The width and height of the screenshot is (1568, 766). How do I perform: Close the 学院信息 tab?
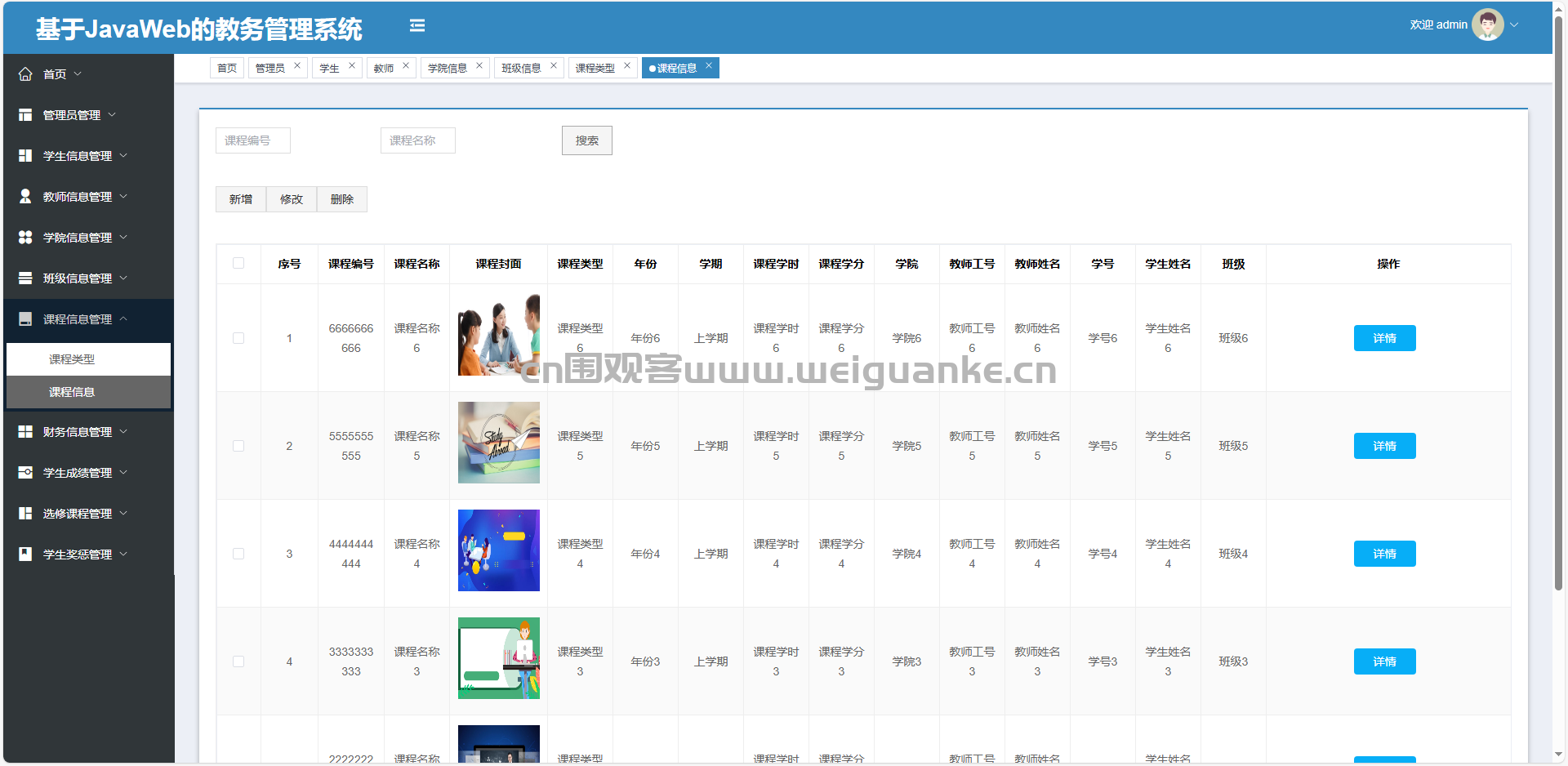pos(479,66)
